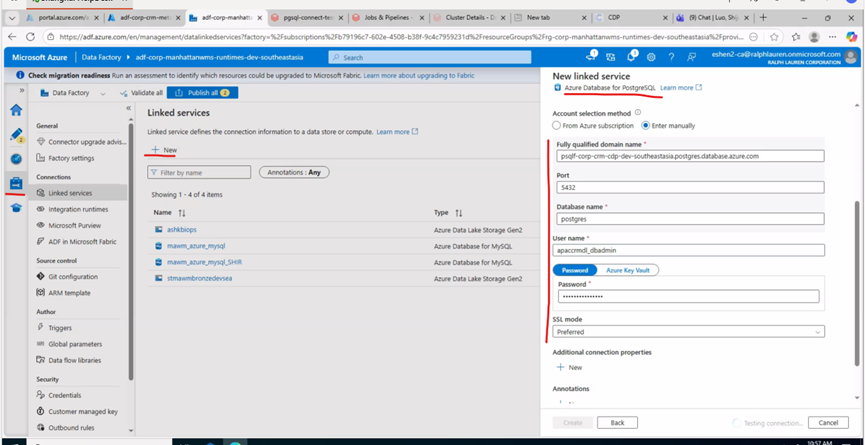Open the Notifications bell icon

(631, 57)
